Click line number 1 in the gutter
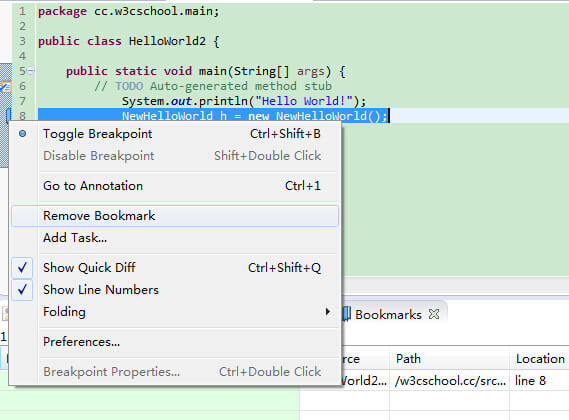 [22, 11]
